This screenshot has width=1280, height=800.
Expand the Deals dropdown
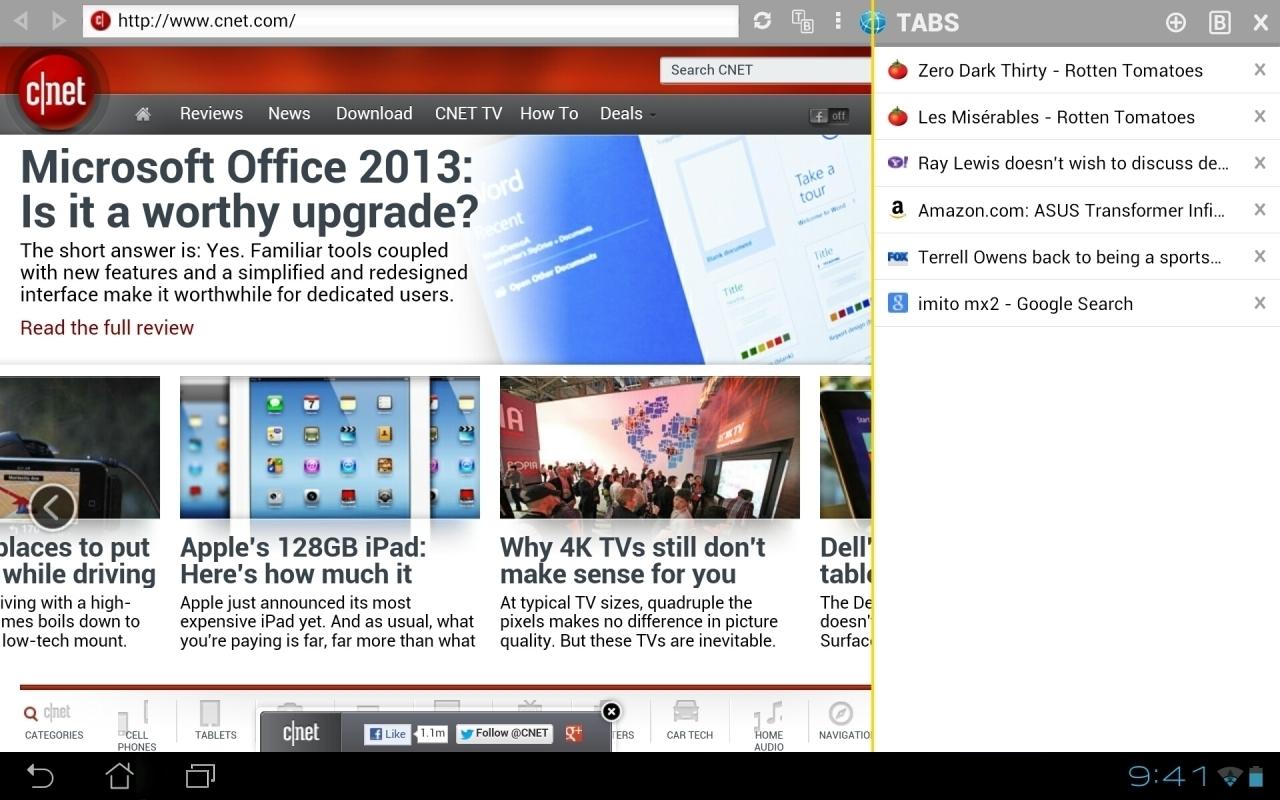point(627,113)
